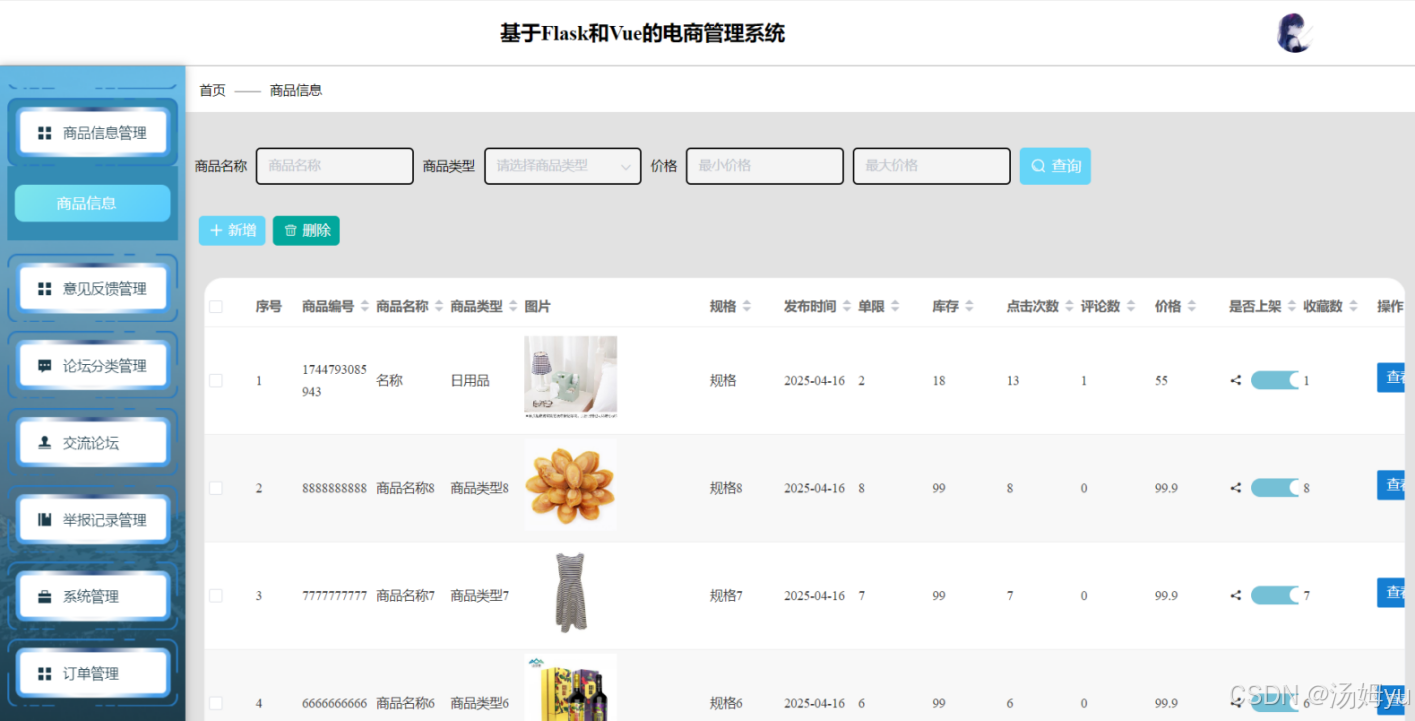The height and width of the screenshot is (721, 1415).
Task: Click the 日用品 type cell
Action: click(470, 381)
